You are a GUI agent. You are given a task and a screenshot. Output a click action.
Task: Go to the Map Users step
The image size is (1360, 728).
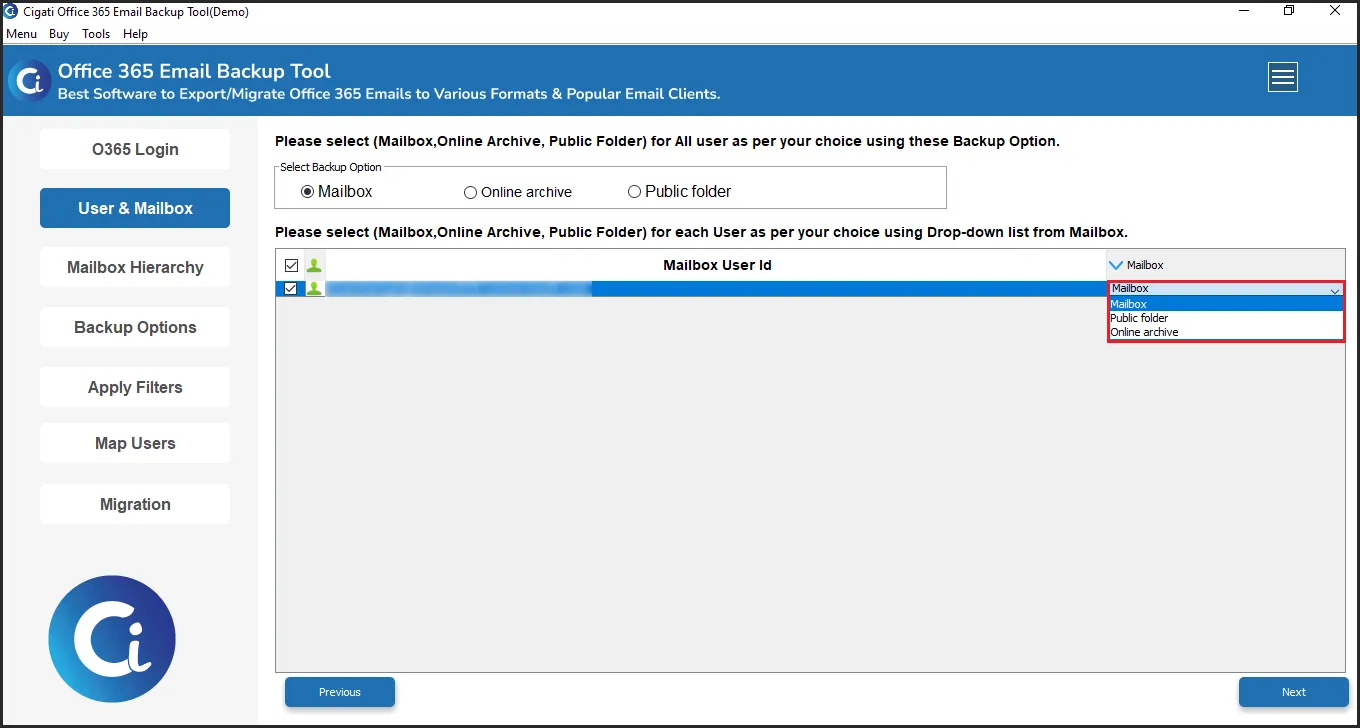pyautogui.click(x=135, y=443)
